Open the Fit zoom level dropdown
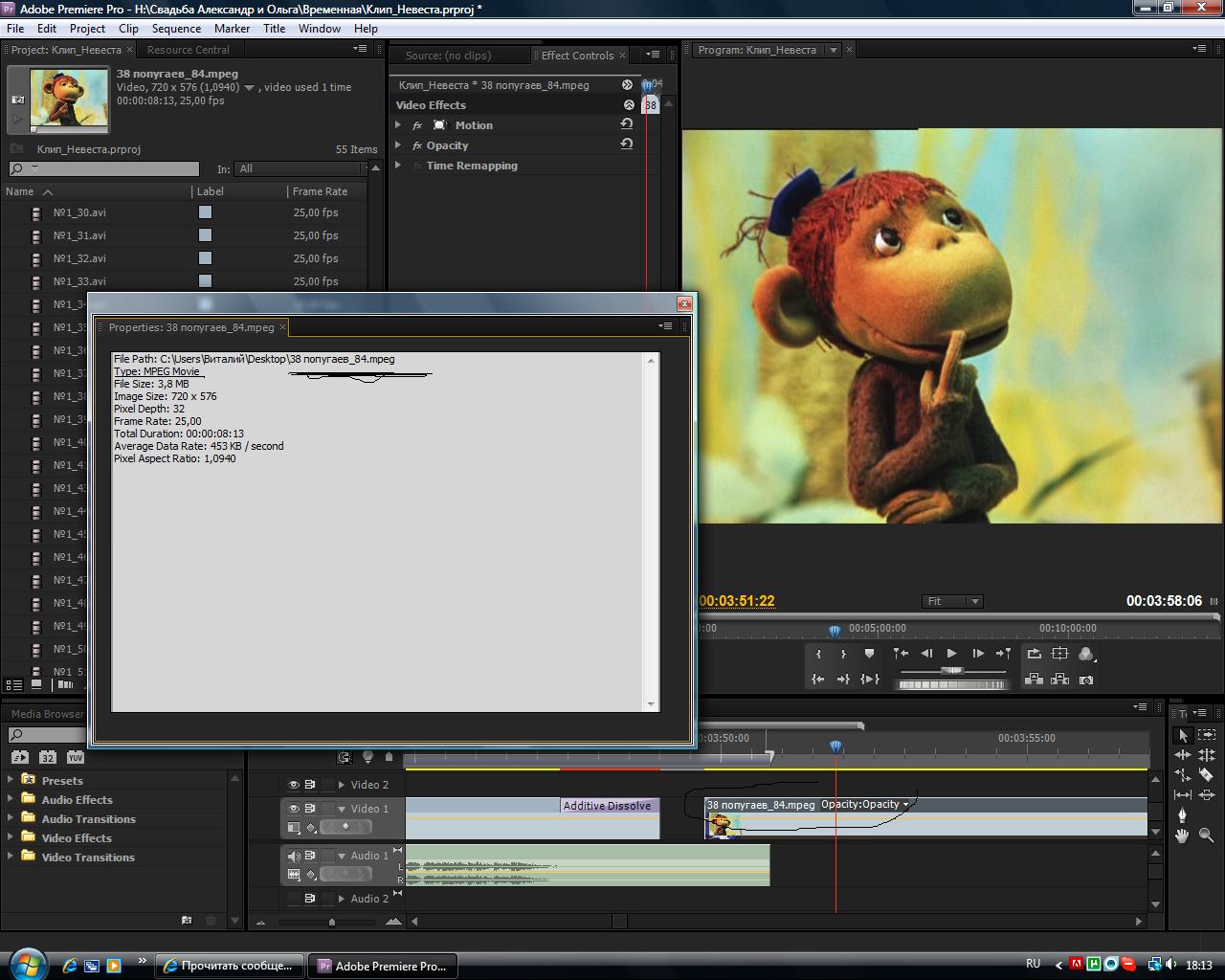Image resolution: width=1225 pixels, height=980 pixels. coord(953,601)
